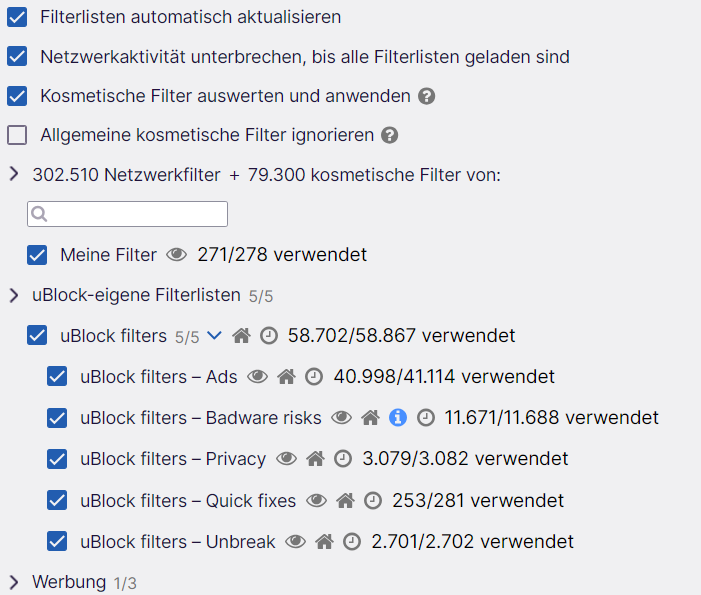The image size is (701, 595).
Task: Open the Meine Filter link
Action: [x=108, y=255]
